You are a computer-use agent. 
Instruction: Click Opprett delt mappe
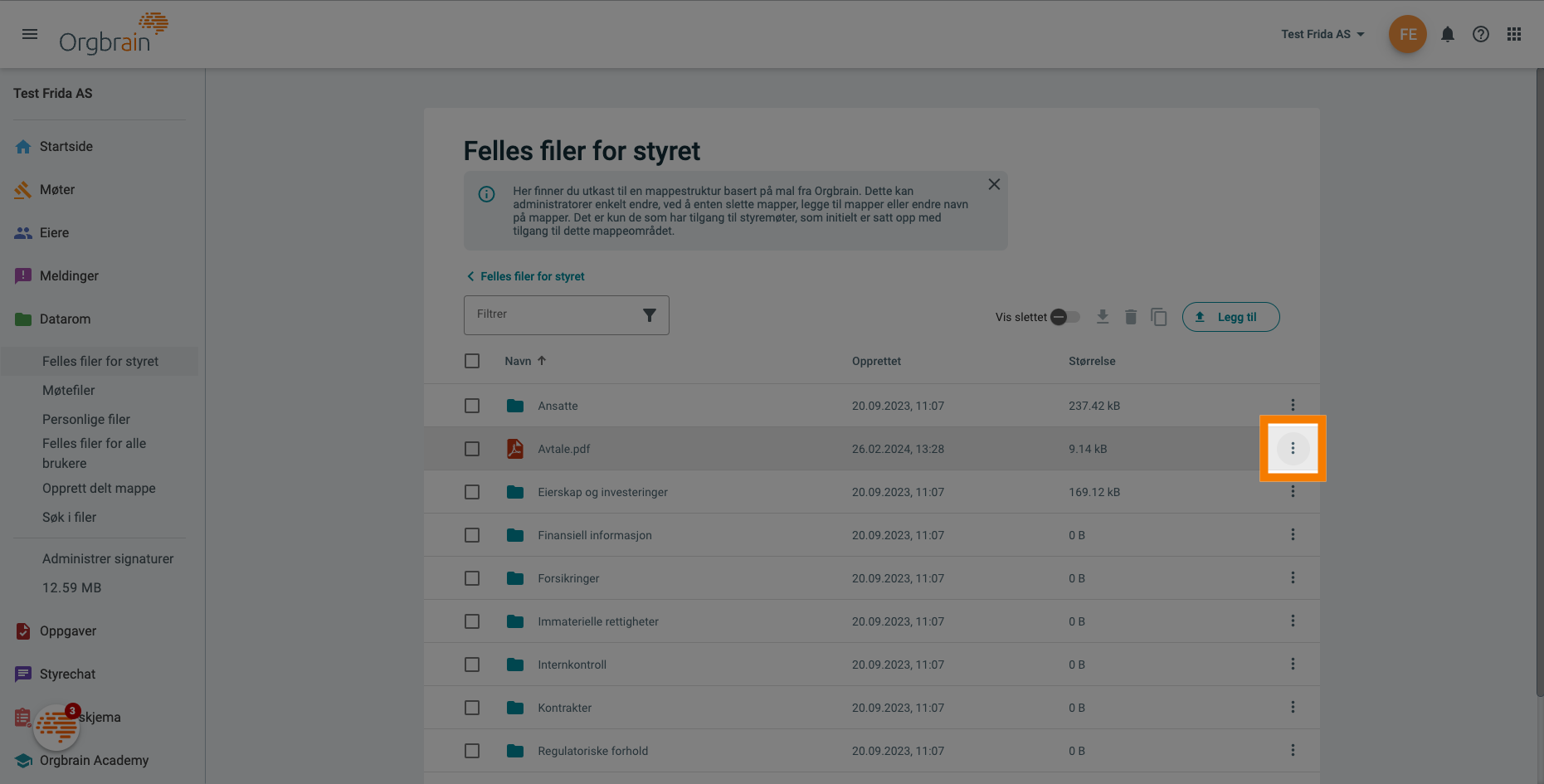click(x=99, y=488)
